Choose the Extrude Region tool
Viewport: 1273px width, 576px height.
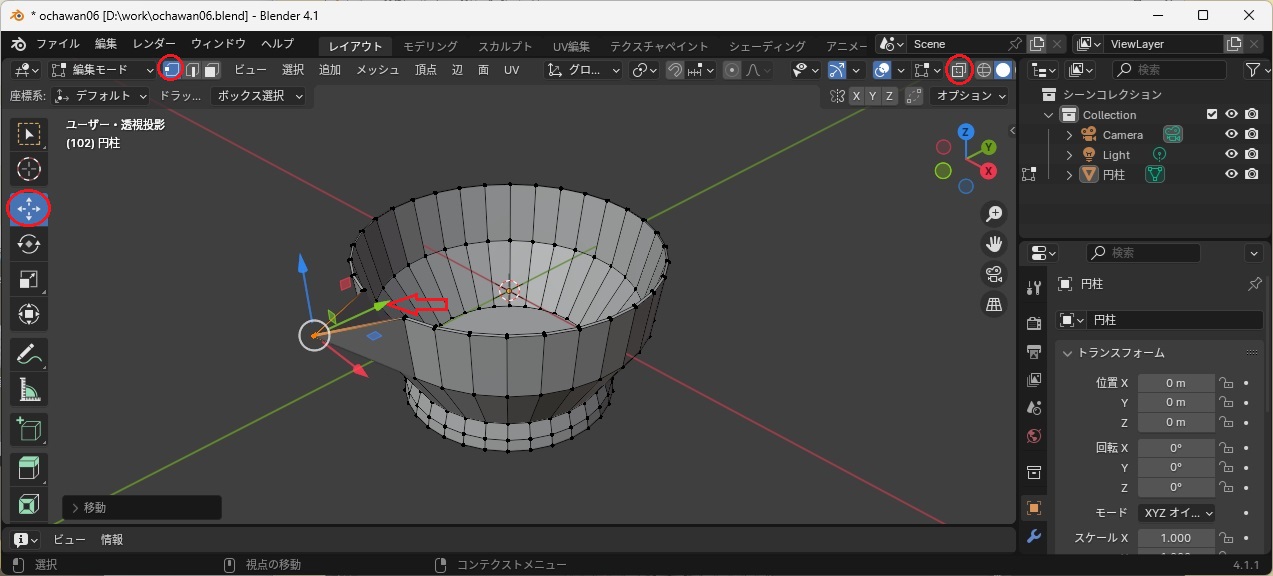[x=29, y=468]
